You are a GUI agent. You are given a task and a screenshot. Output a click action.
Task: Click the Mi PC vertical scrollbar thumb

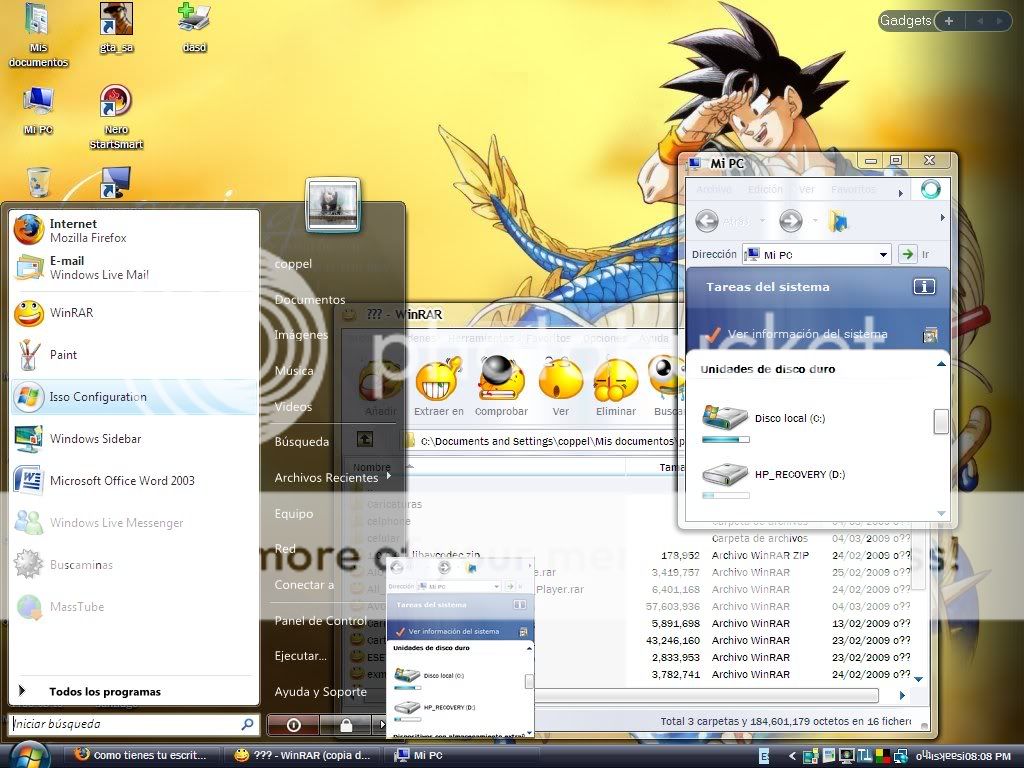[940, 421]
